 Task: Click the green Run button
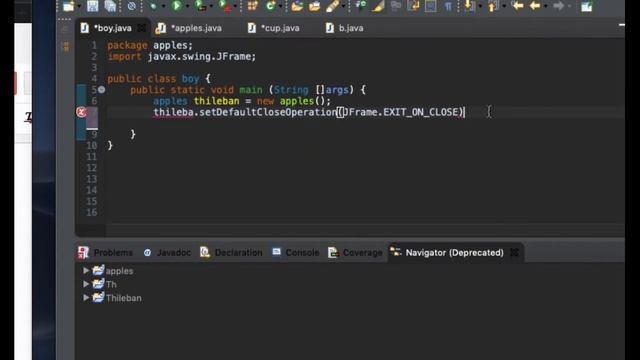coord(177,5)
